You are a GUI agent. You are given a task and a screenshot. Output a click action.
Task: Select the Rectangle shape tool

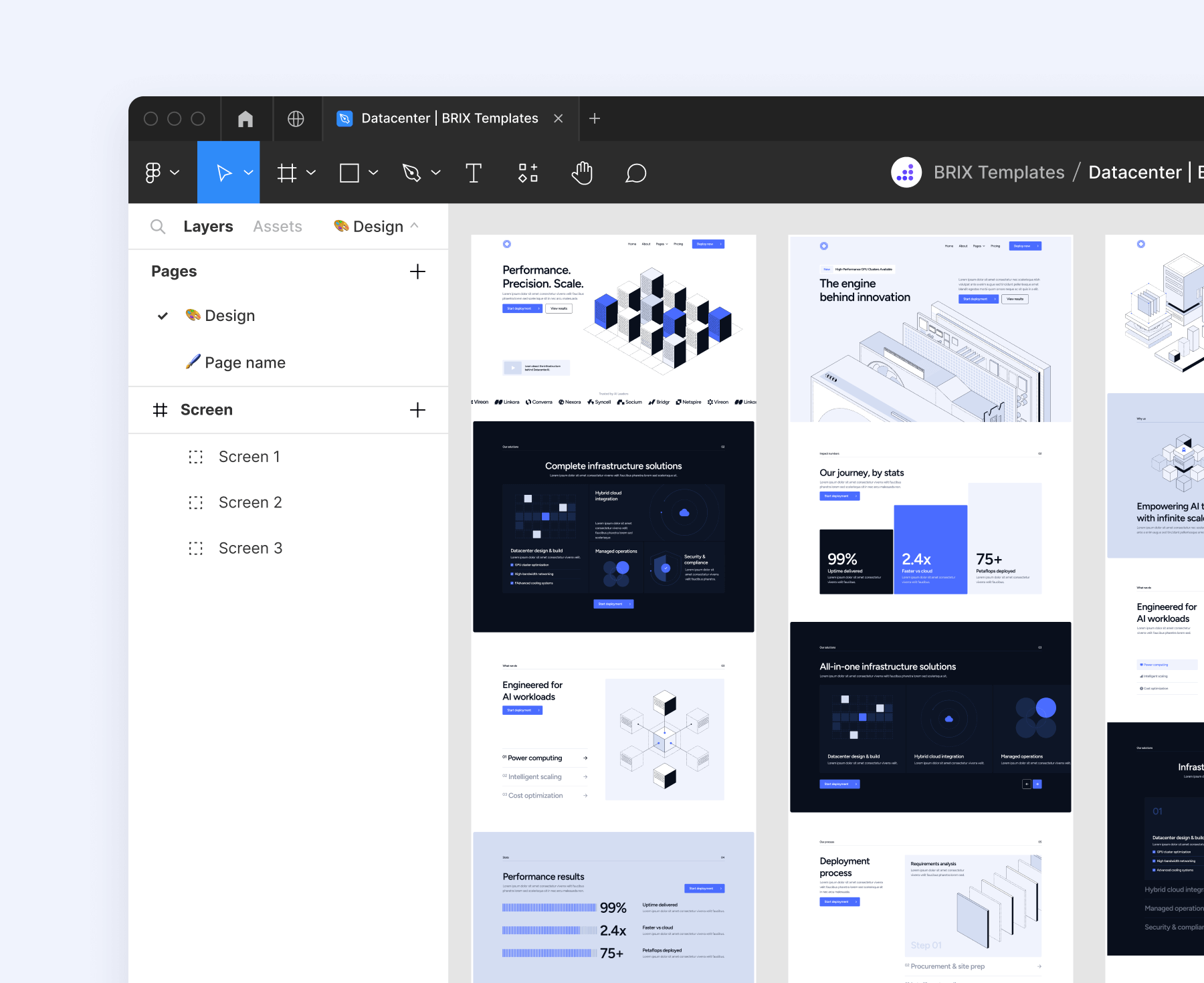click(350, 173)
